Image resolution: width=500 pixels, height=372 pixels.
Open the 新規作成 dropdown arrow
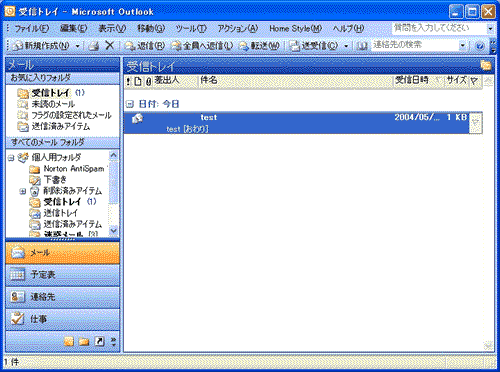[77, 46]
